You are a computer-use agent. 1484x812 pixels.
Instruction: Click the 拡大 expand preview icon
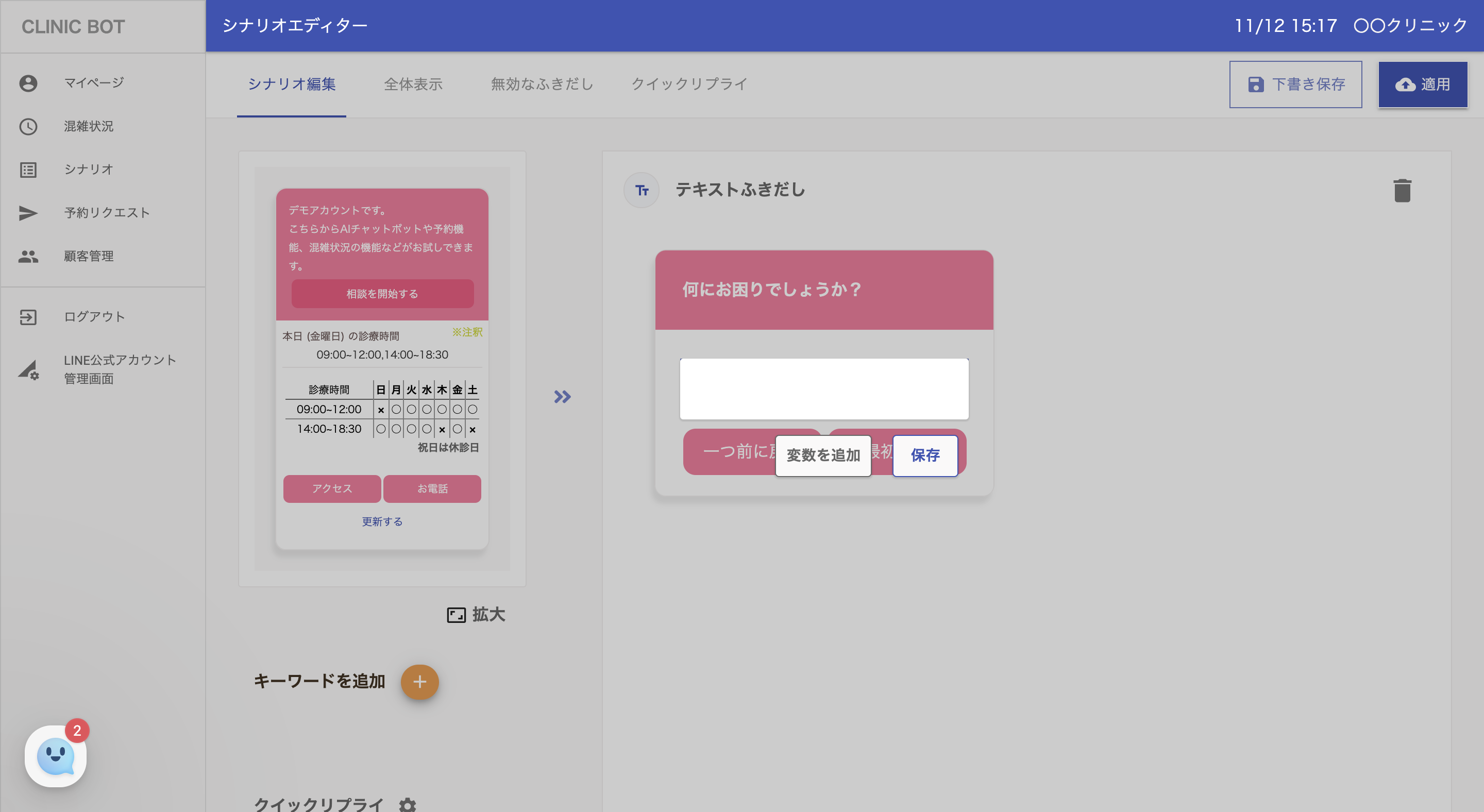456,615
